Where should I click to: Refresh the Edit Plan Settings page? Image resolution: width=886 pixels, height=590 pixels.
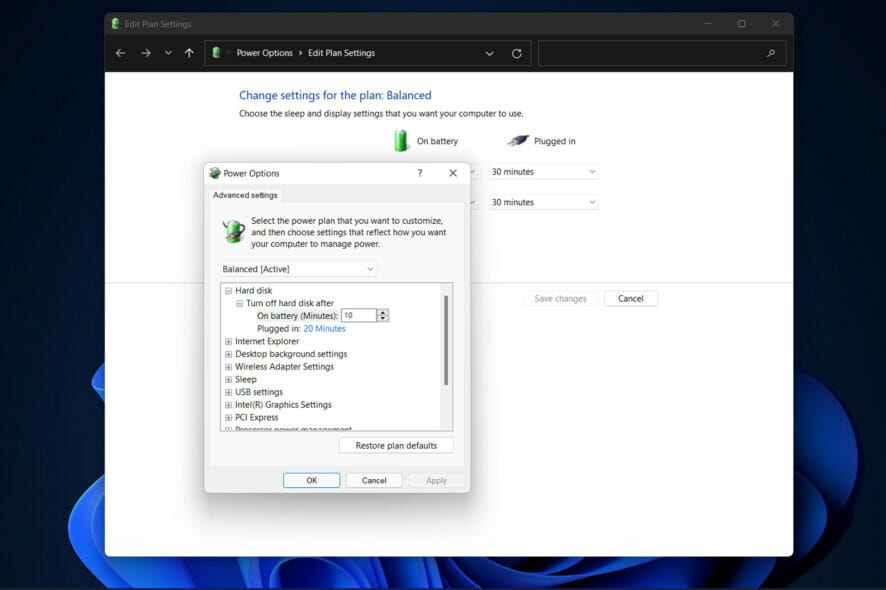pos(516,54)
